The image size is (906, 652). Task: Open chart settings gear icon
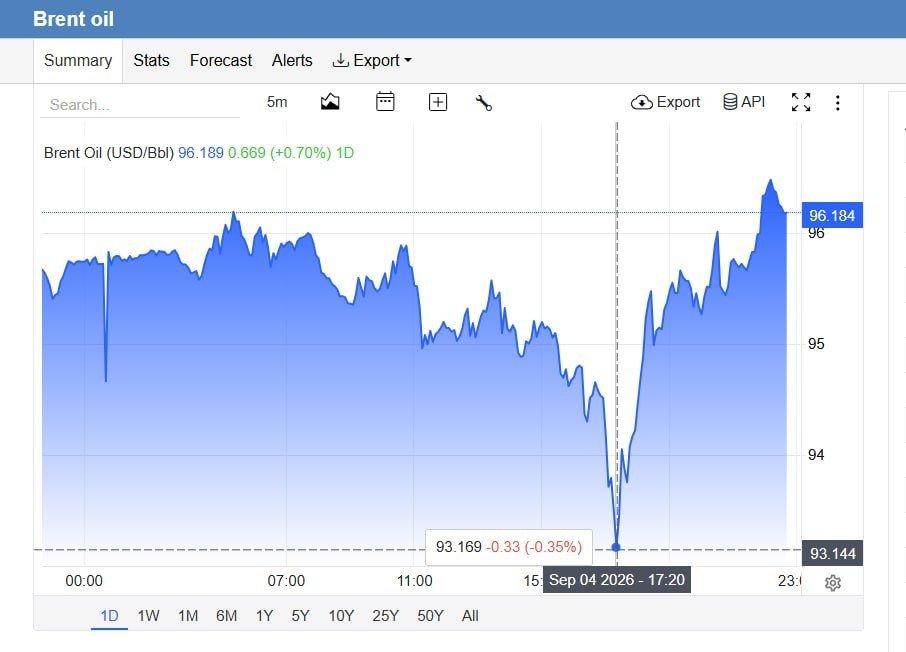tap(833, 583)
